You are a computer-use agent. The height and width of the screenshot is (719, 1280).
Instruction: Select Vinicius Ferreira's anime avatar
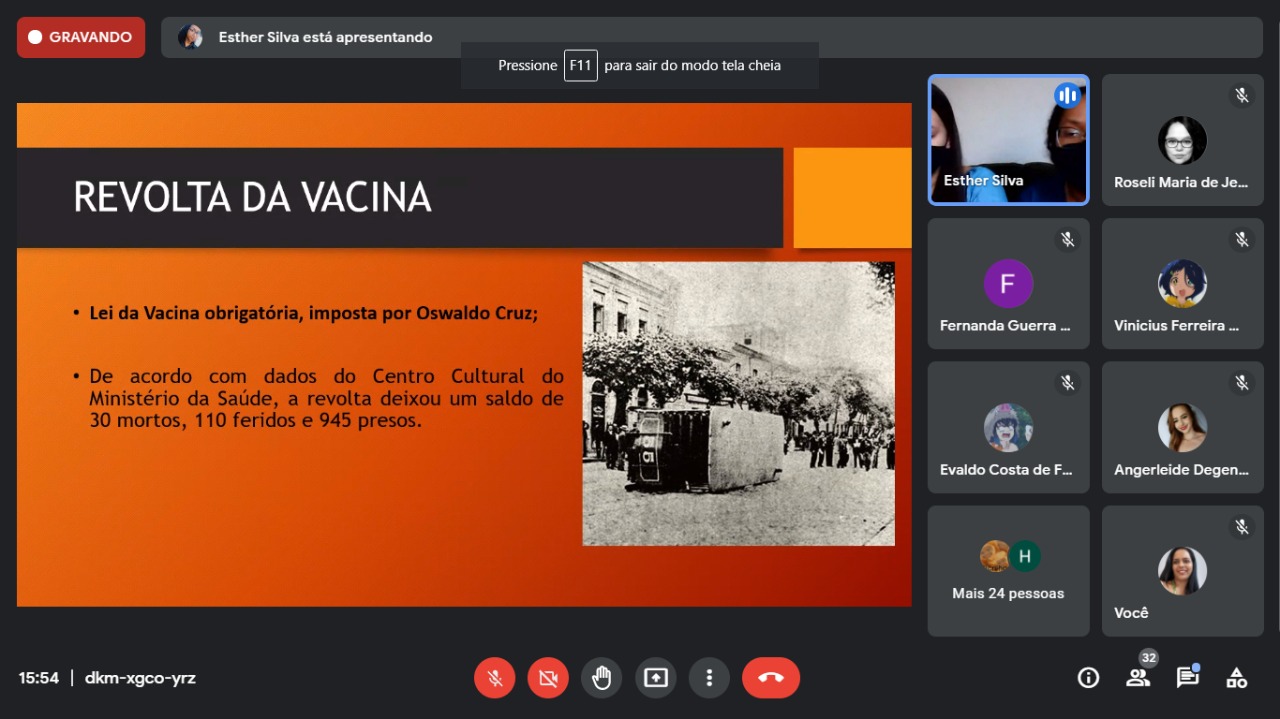coord(1182,284)
